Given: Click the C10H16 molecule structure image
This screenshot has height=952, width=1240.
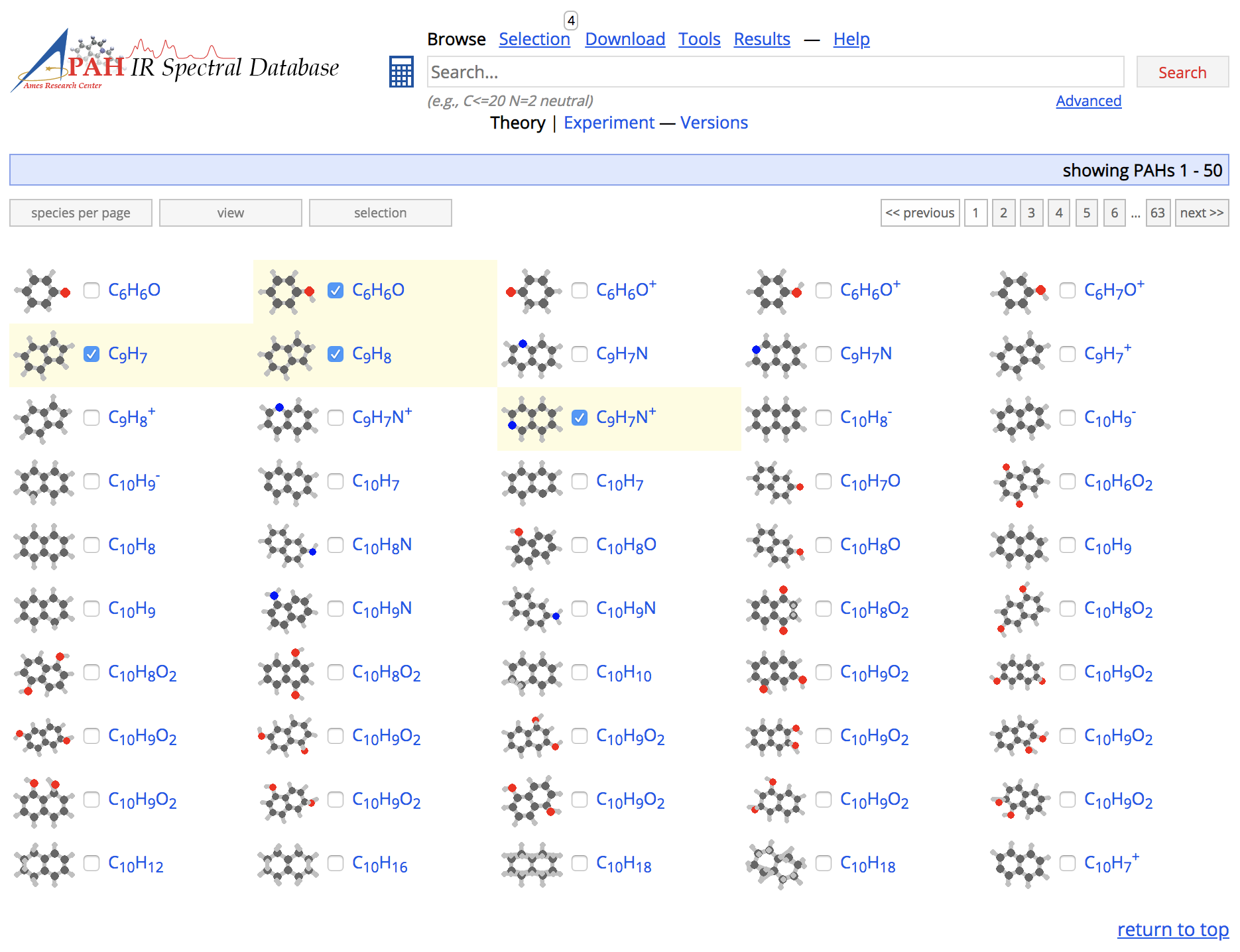Looking at the screenshot, I should click(288, 864).
